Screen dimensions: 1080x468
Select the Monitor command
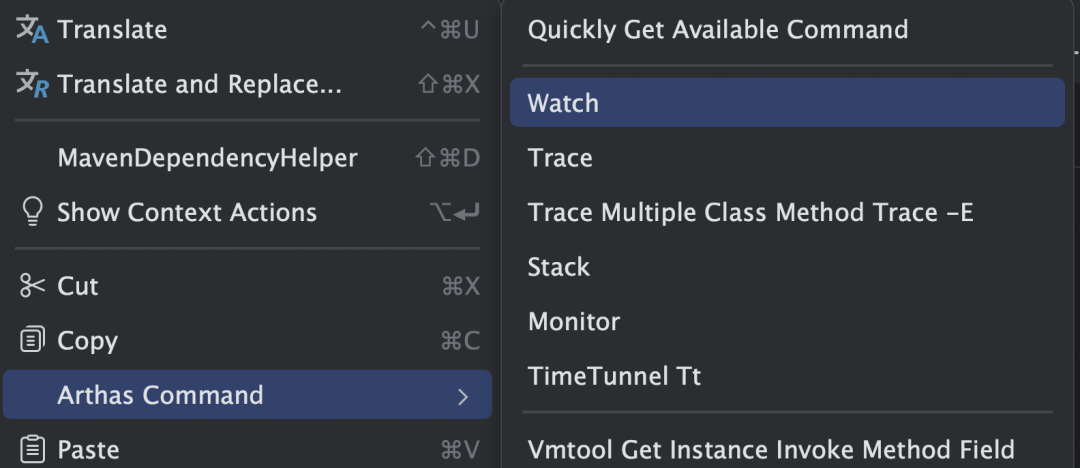pos(787,322)
